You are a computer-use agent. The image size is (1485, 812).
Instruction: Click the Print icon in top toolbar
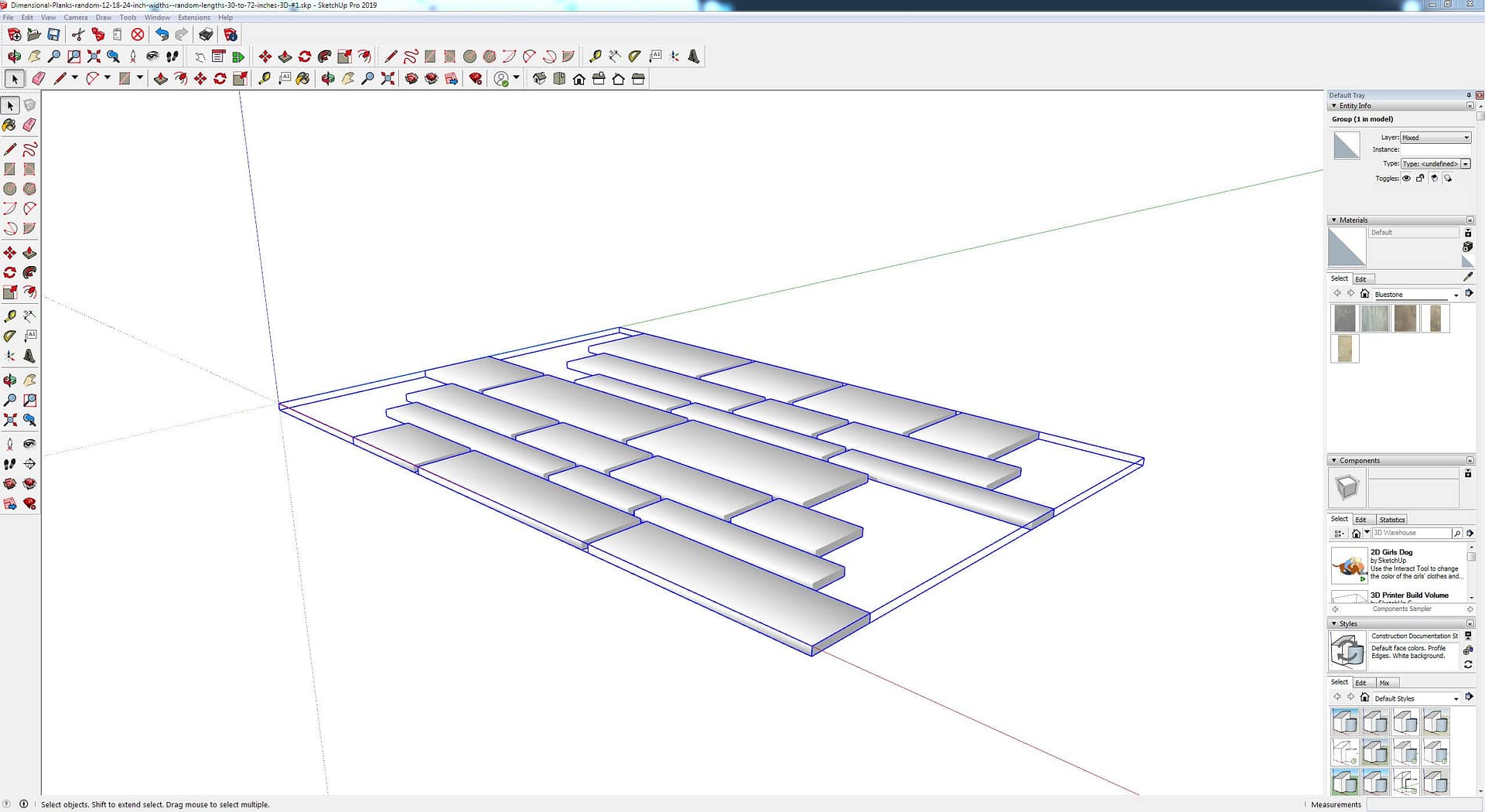(206, 35)
